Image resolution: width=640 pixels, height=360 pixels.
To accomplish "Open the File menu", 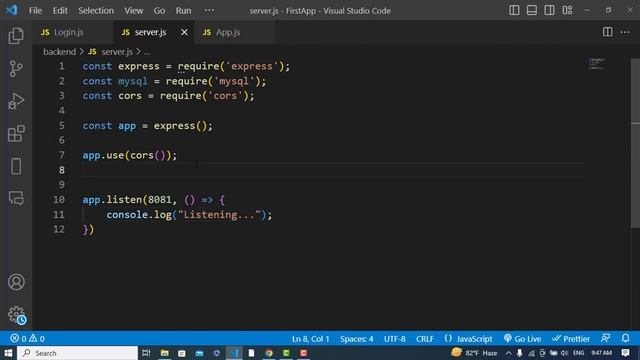I will coord(36,11).
